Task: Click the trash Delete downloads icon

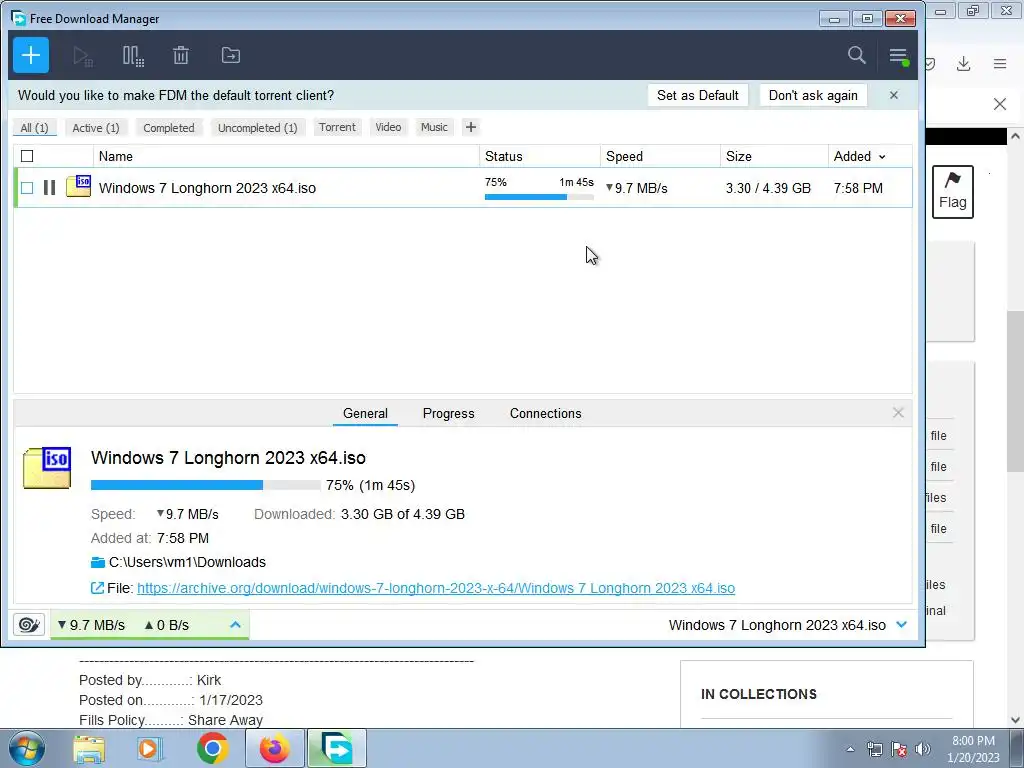Action: (x=181, y=56)
